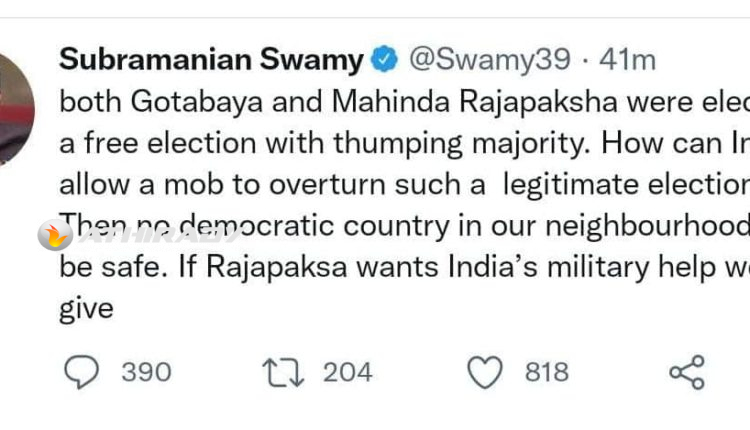Click the 818 likes count
This screenshot has width=750, height=430.
(x=547, y=373)
